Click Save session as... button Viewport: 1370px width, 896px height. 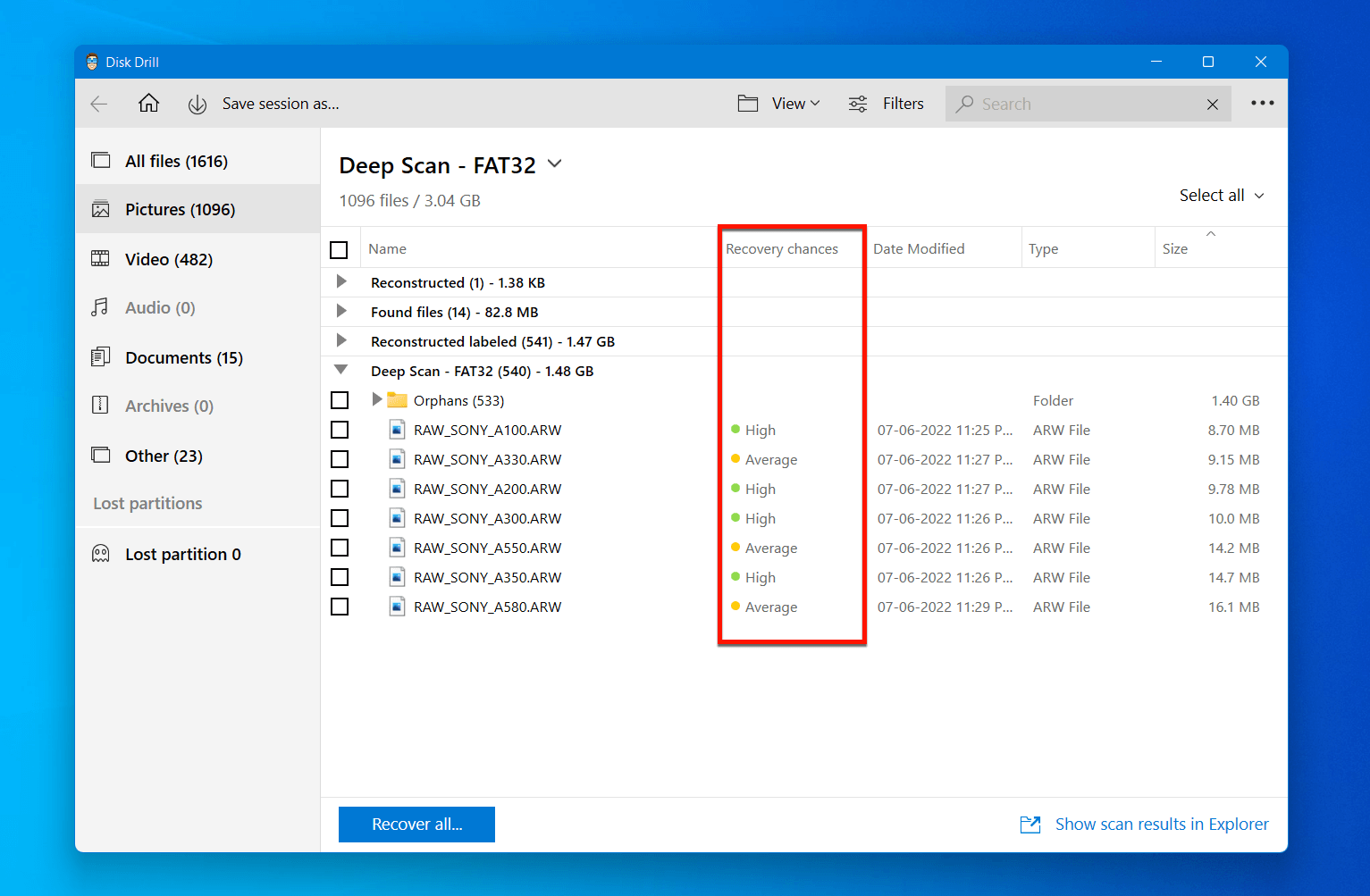tap(281, 104)
